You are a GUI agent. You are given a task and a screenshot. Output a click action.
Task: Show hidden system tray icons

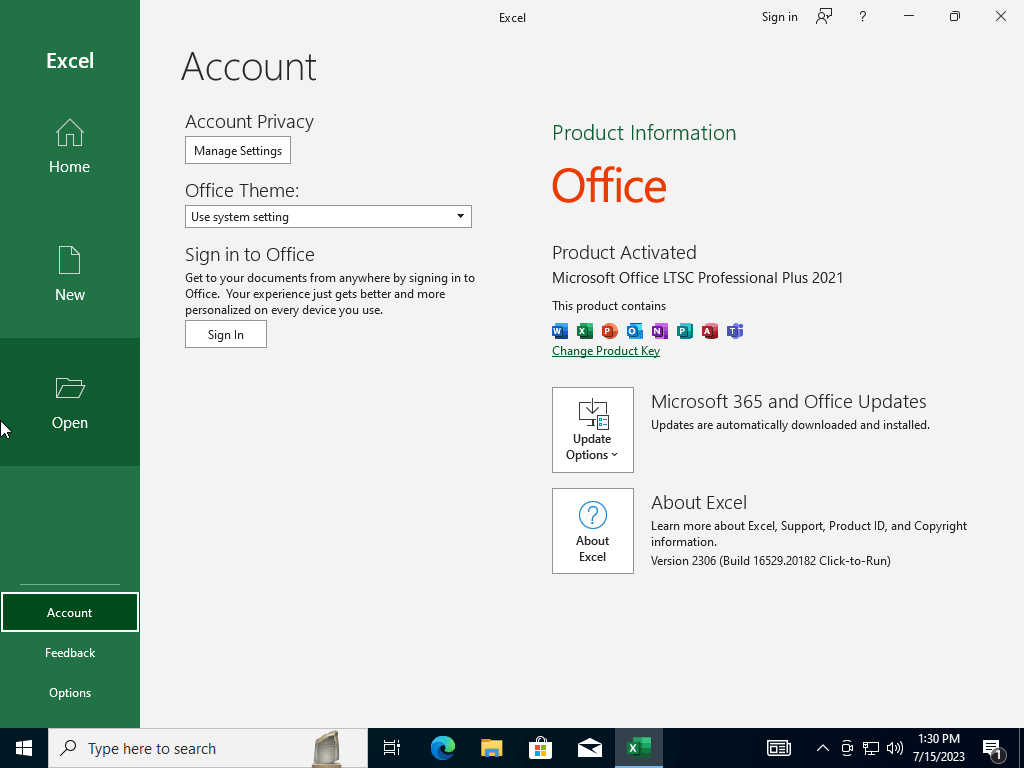[823, 748]
